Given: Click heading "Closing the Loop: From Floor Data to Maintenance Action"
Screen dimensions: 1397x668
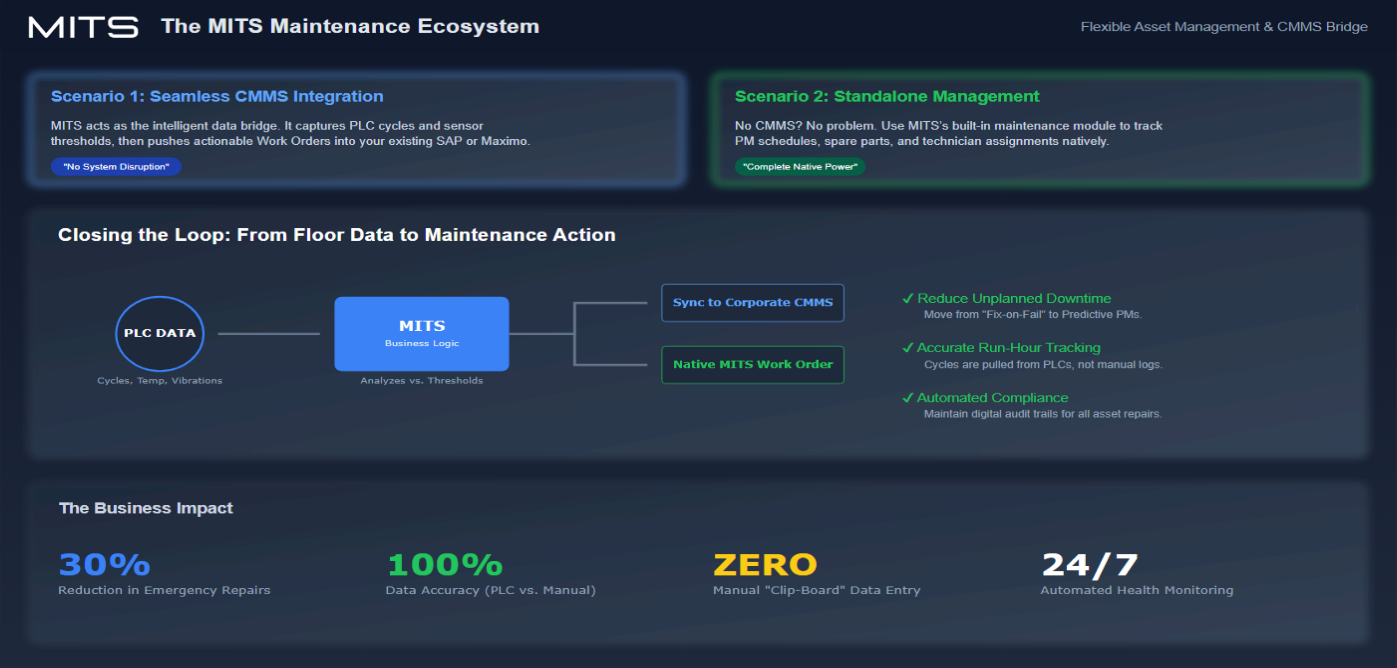Looking at the screenshot, I should pos(337,235).
